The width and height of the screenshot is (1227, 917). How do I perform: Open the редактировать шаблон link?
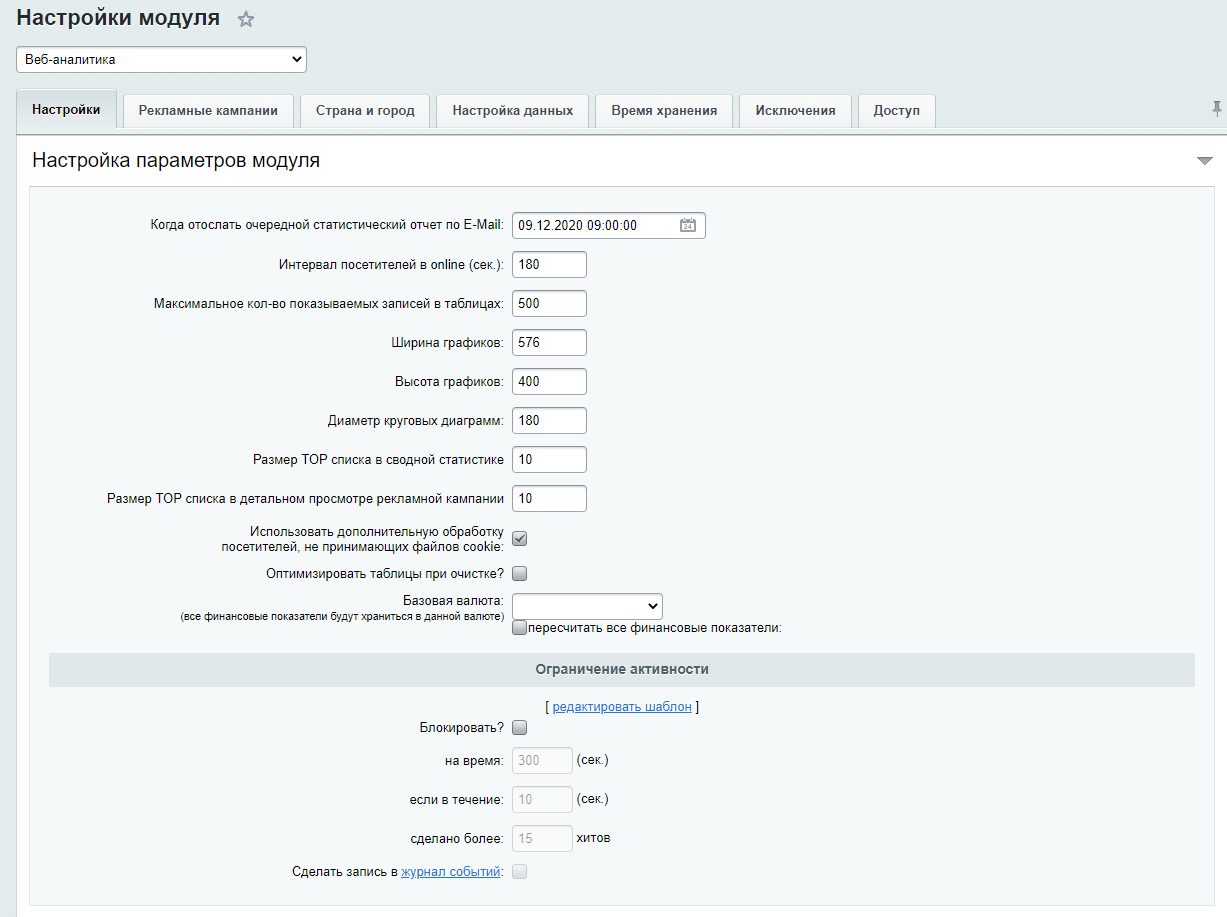tap(622, 706)
